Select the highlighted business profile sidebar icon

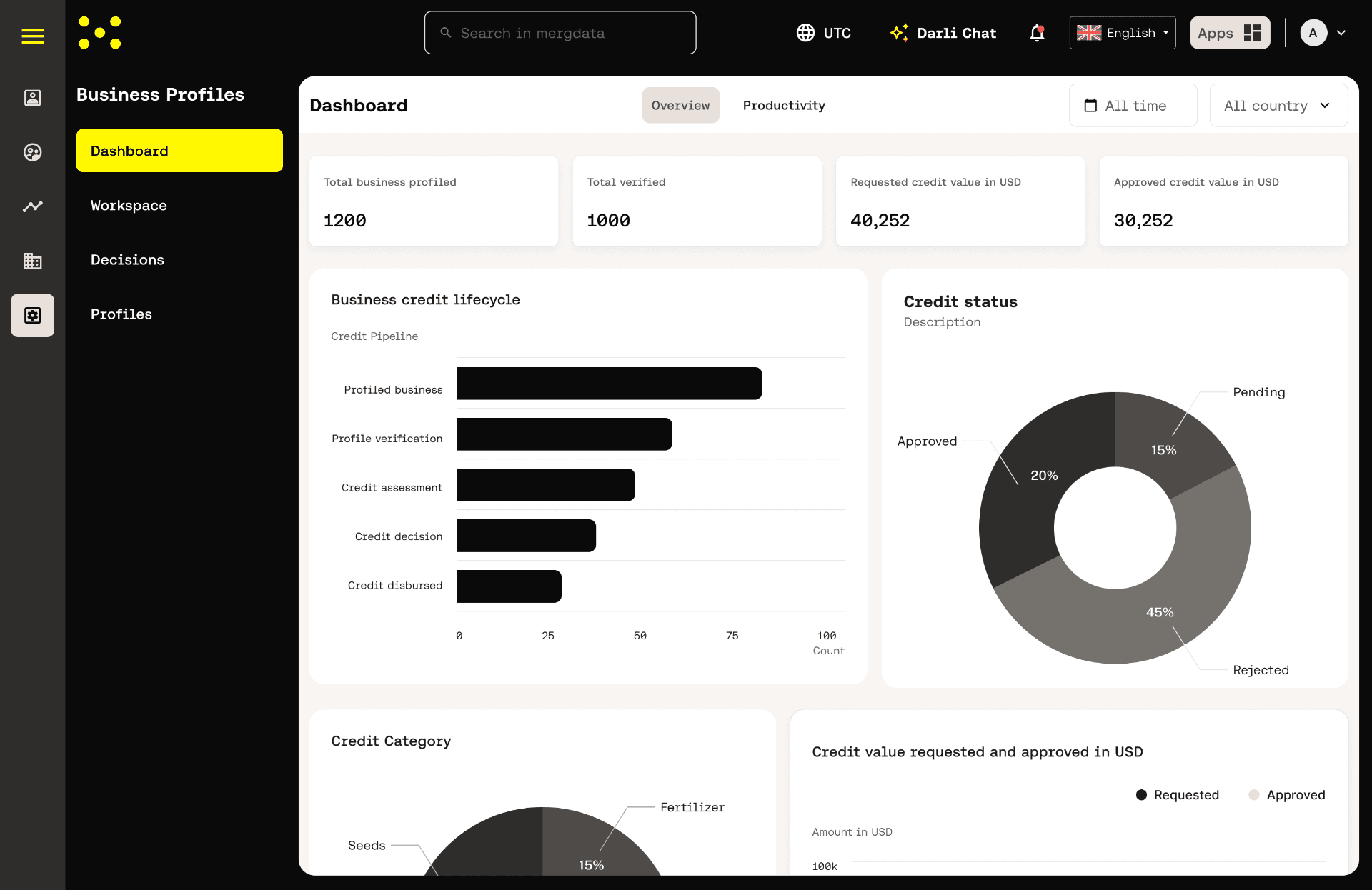[x=32, y=315]
